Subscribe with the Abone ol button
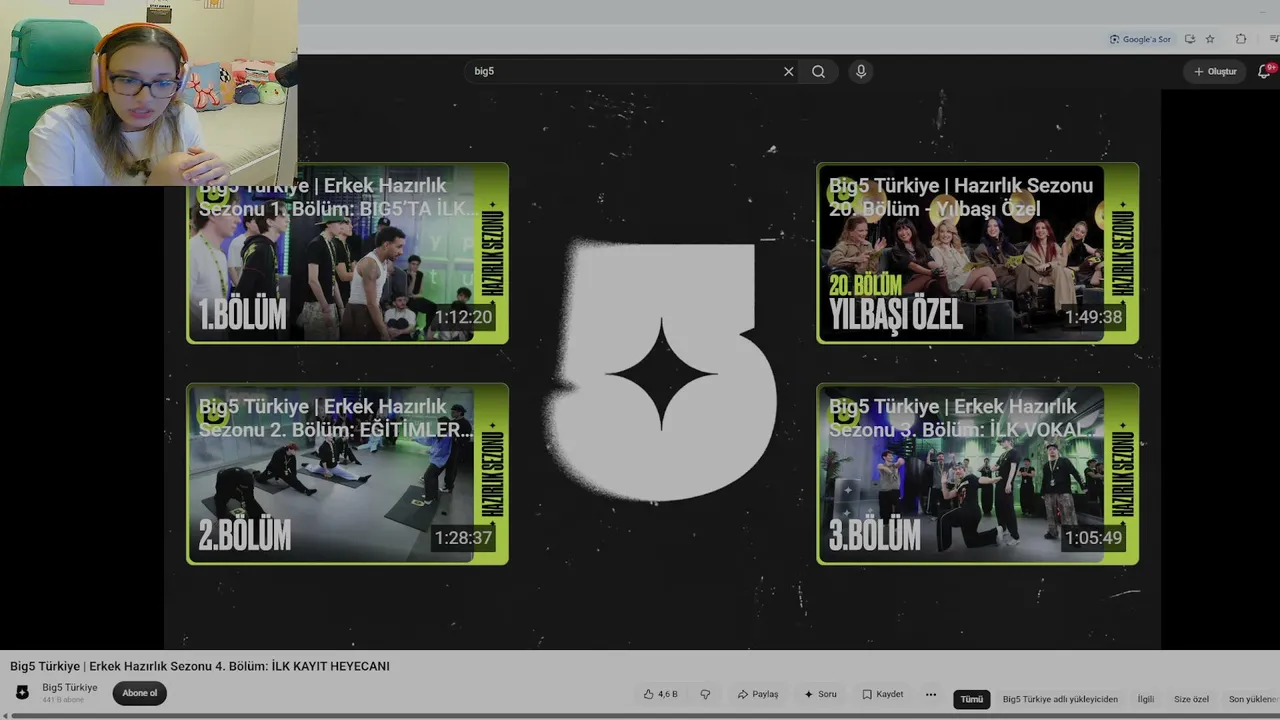Screen dimensions: 1280x720 point(140,693)
